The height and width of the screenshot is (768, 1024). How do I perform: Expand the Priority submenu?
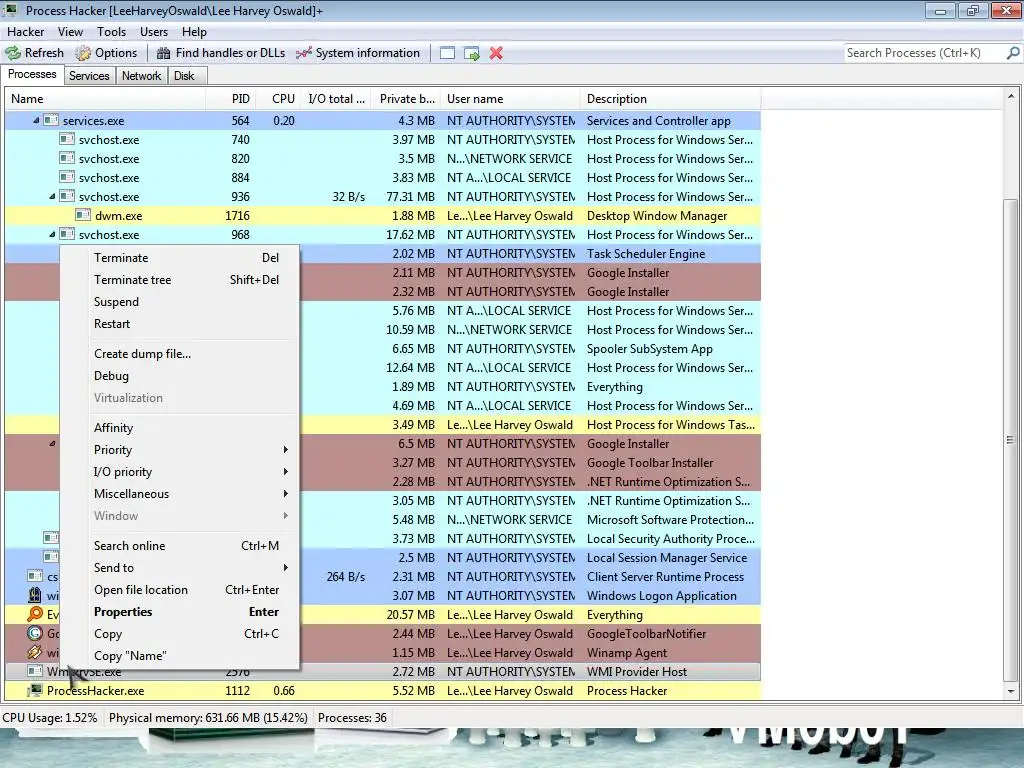[x=192, y=450]
